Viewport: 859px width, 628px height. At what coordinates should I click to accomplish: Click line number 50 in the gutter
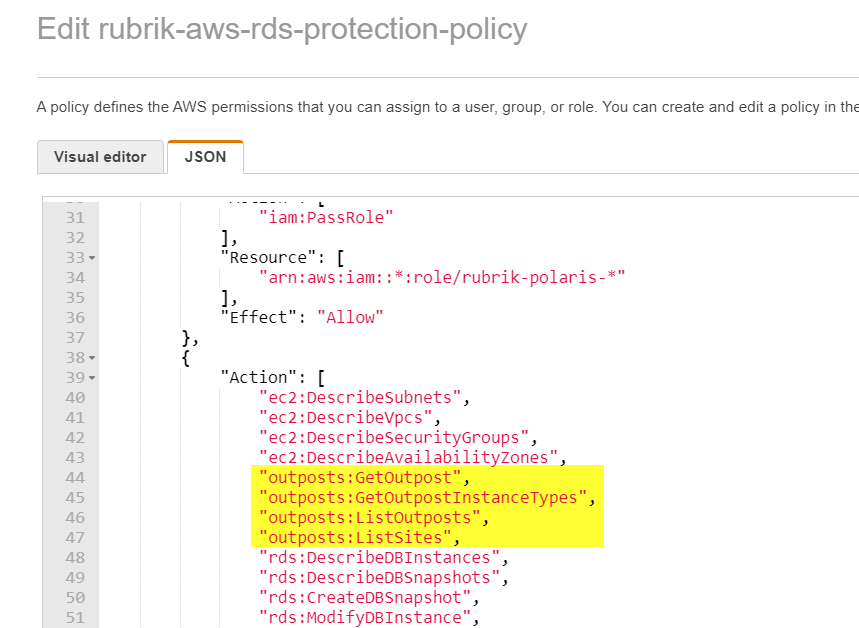76,598
